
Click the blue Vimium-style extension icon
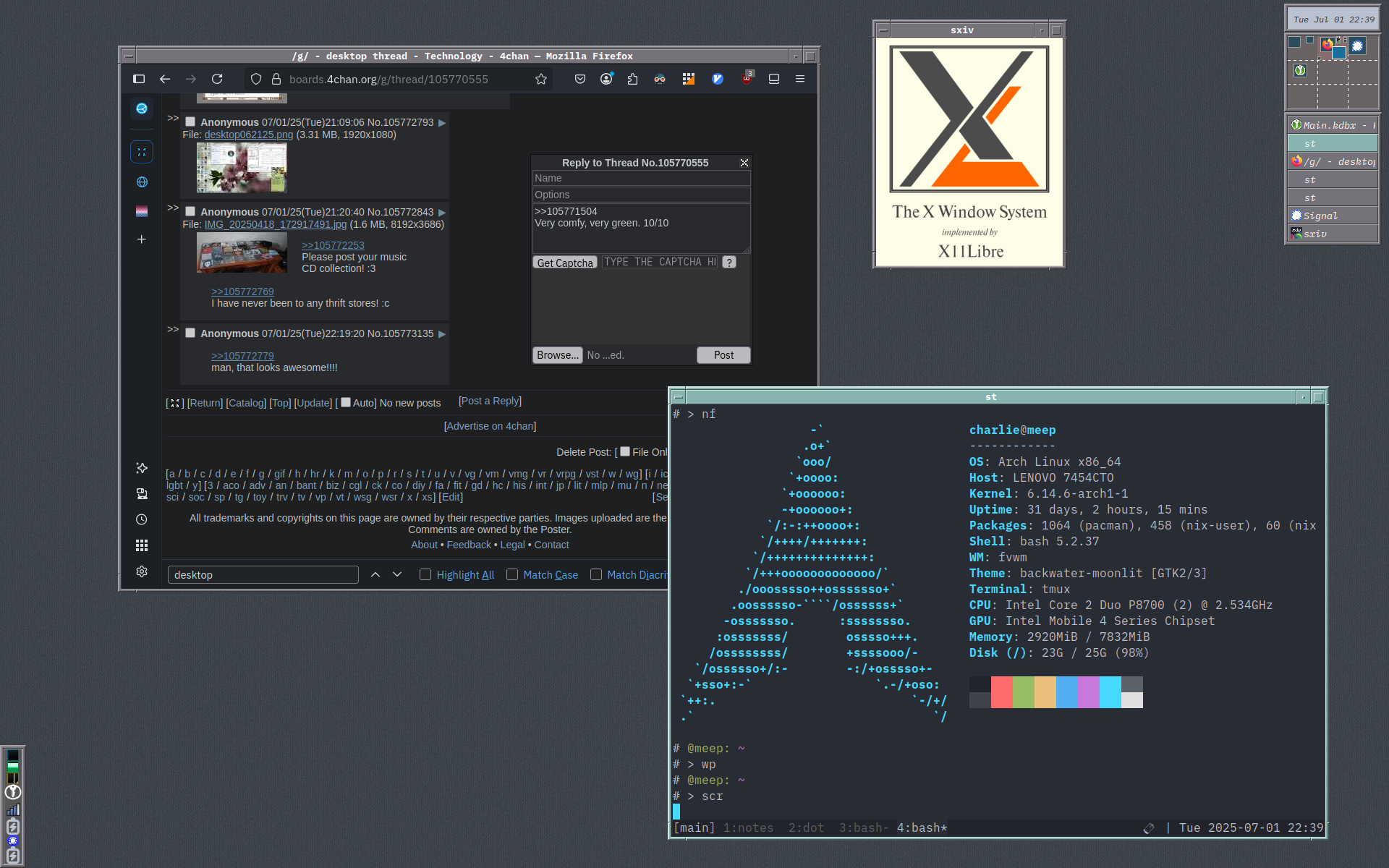pyautogui.click(x=718, y=79)
